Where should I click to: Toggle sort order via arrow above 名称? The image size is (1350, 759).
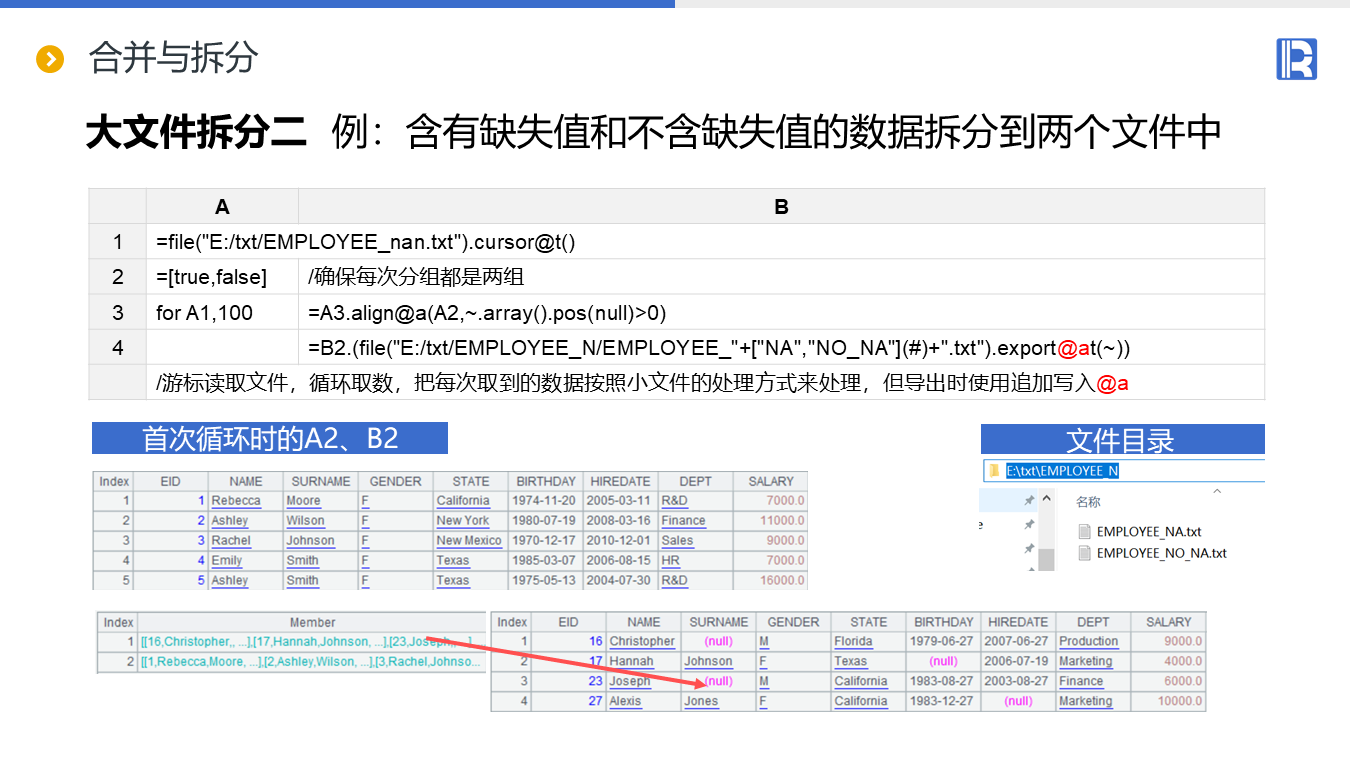pos(1217,491)
